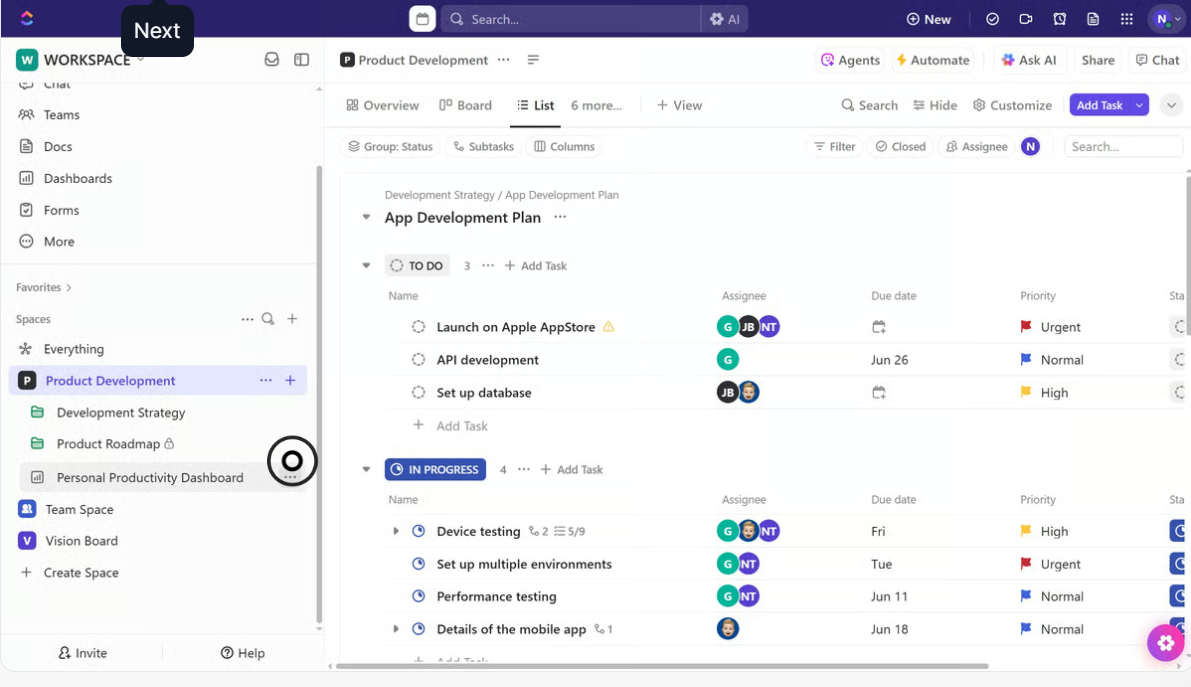Open the video clip recorder icon
Viewport: 1191px width, 687px height.
1025,19
